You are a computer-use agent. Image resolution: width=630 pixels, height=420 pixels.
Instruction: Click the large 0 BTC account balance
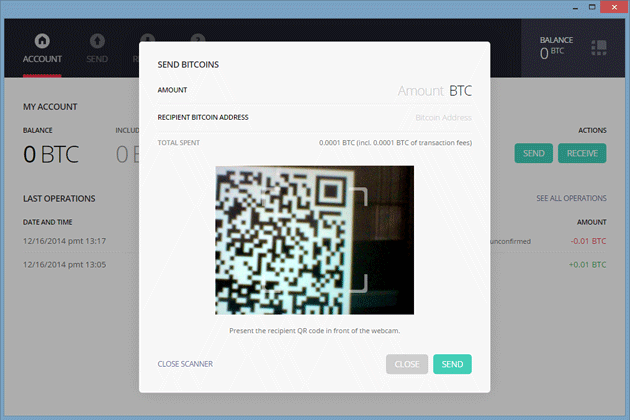[51, 154]
